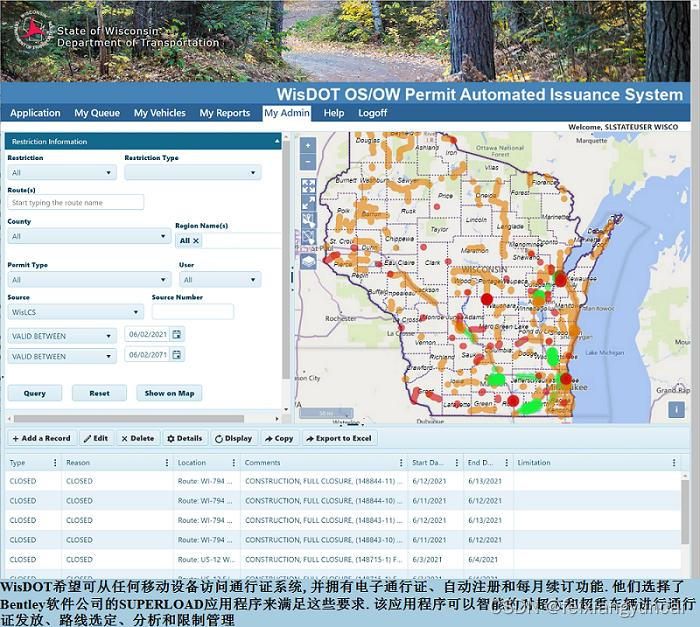
Task: Open the My Vehicles menu
Action: click(x=159, y=113)
